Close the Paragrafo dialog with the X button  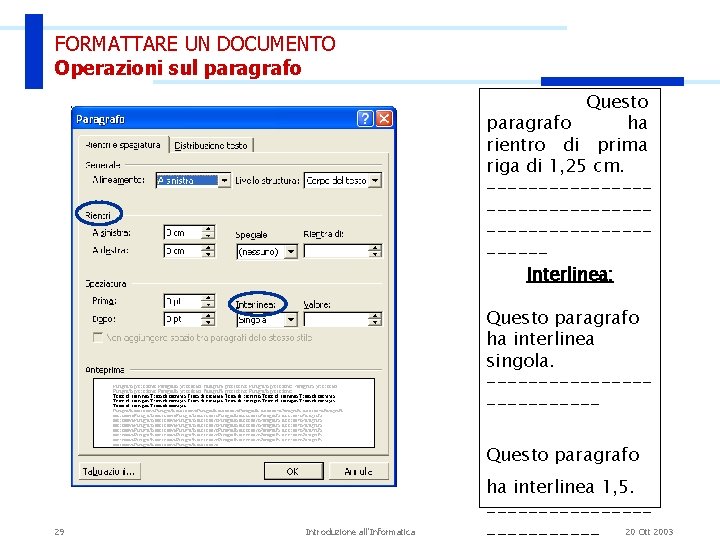(384, 118)
